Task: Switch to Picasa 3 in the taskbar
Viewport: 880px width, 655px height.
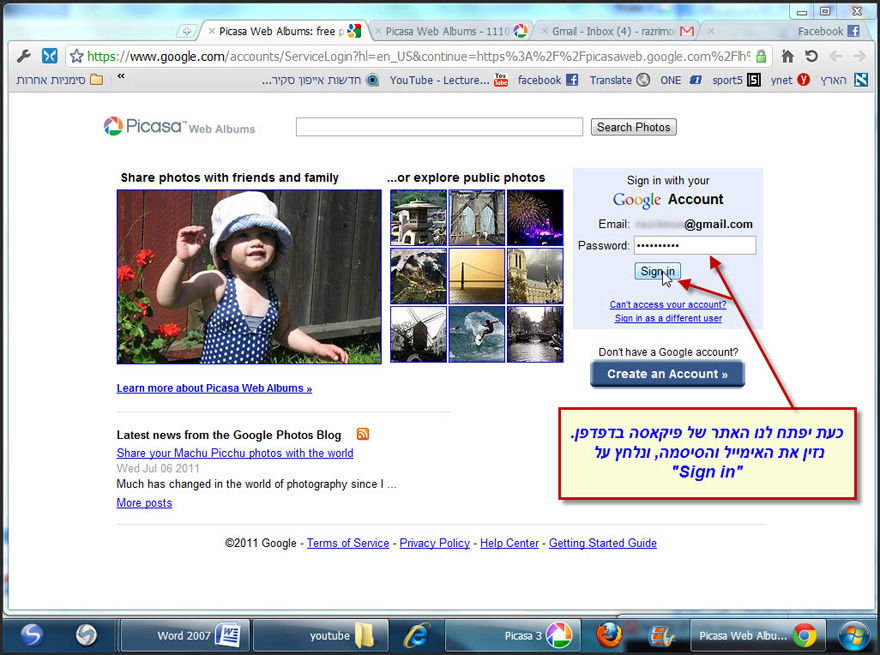Action: tap(515, 635)
